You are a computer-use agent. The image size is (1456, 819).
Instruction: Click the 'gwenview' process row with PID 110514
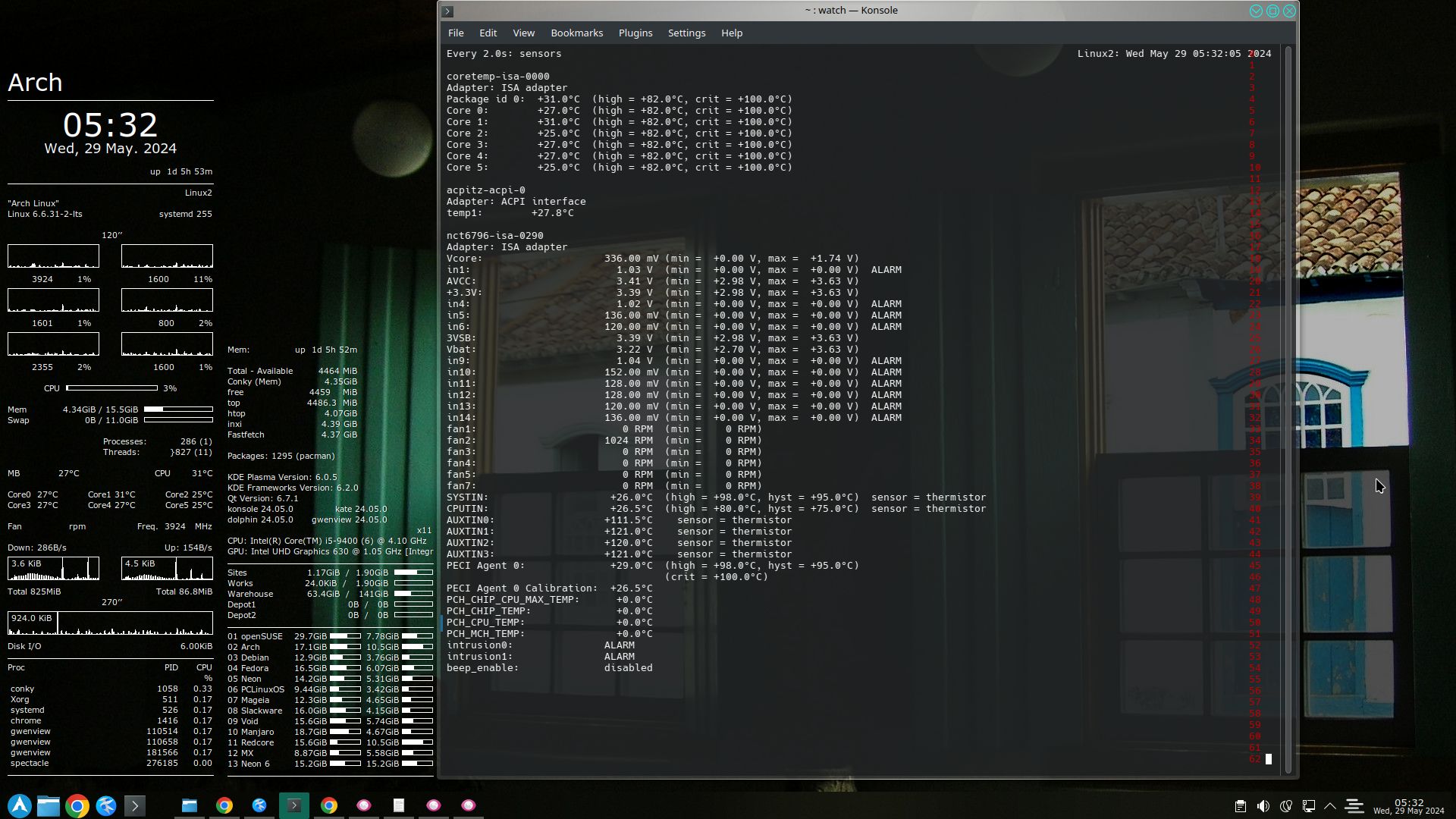[x=111, y=731]
